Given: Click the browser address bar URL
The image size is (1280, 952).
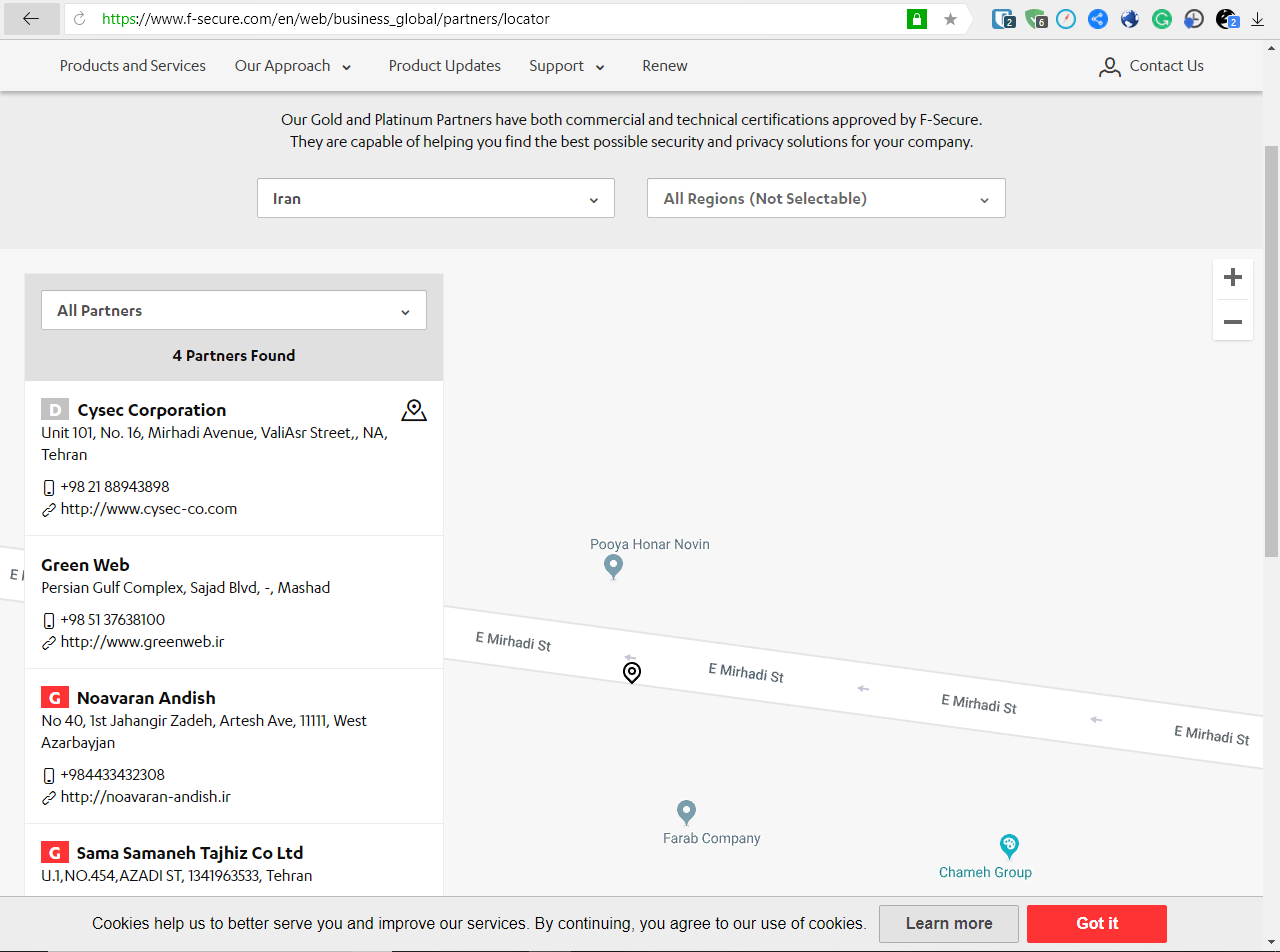Looking at the screenshot, I should (326, 19).
